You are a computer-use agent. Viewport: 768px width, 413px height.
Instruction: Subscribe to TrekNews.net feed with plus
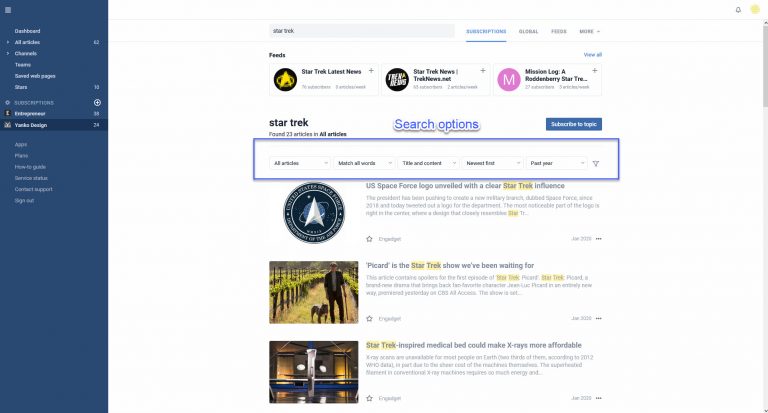pyautogui.click(x=483, y=71)
